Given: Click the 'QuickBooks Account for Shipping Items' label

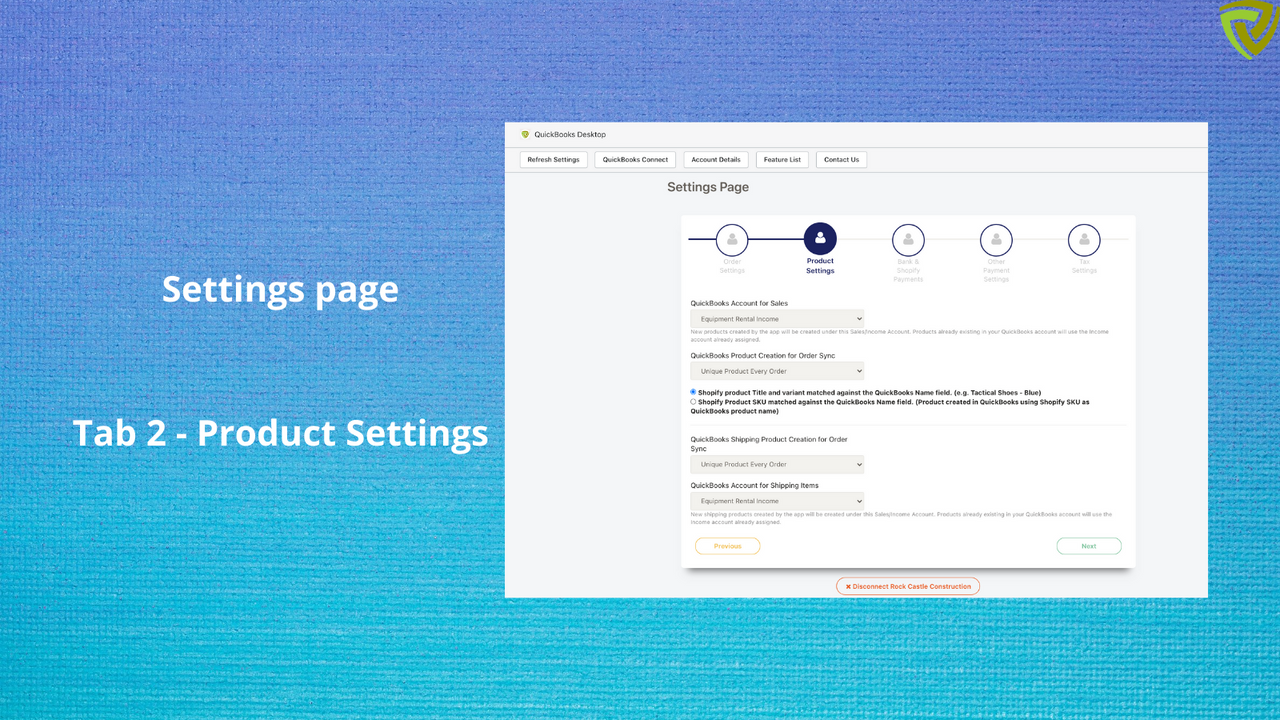Looking at the screenshot, I should click(755, 485).
